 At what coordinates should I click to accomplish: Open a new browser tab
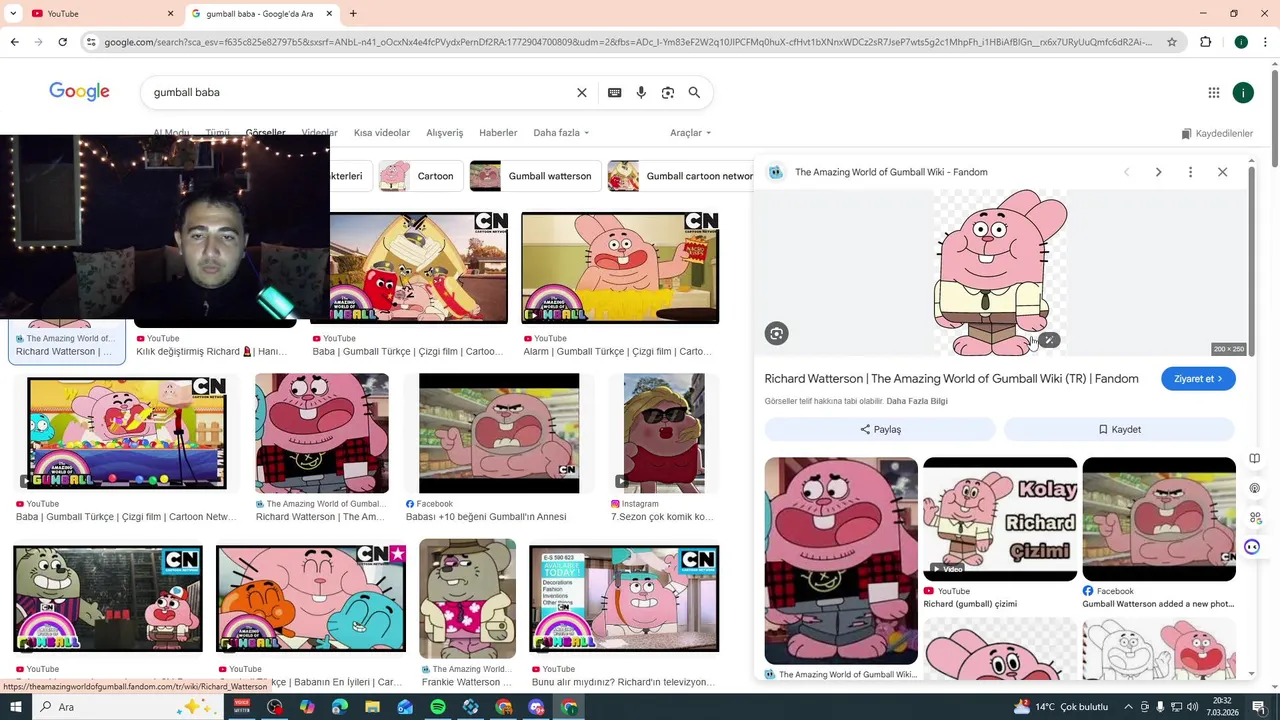(x=353, y=13)
